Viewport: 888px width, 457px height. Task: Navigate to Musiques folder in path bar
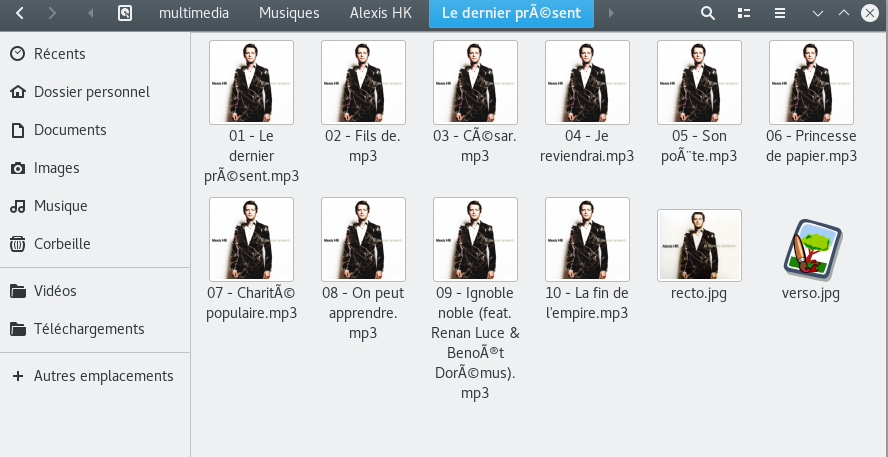(289, 13)
